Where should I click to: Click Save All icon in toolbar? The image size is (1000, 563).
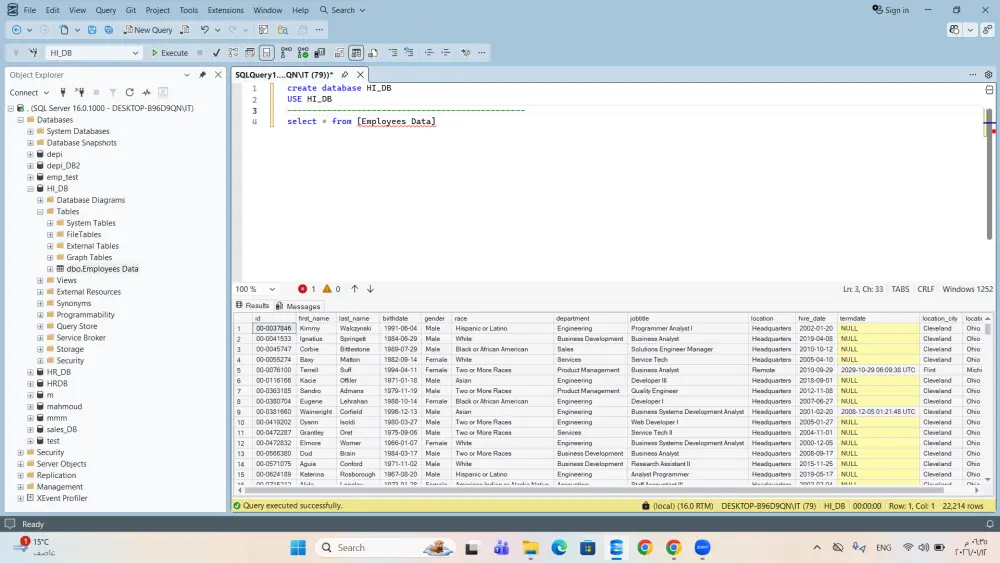point(109,29)
